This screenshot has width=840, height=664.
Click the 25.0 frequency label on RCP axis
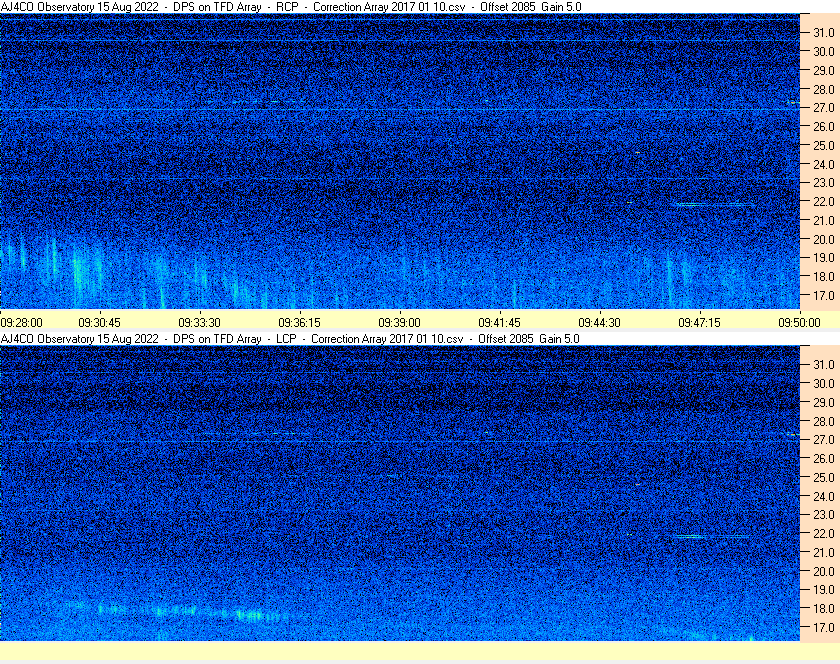click(824, 145)
